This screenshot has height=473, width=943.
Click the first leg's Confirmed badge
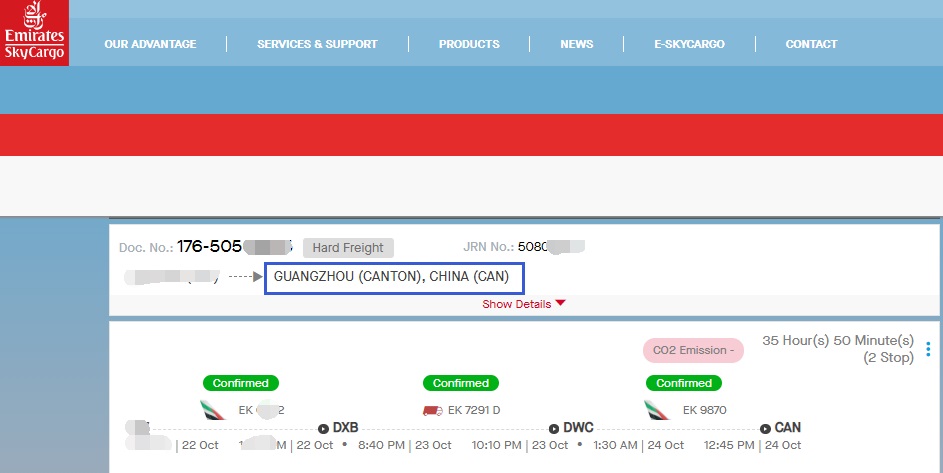(x=241, y=383)
